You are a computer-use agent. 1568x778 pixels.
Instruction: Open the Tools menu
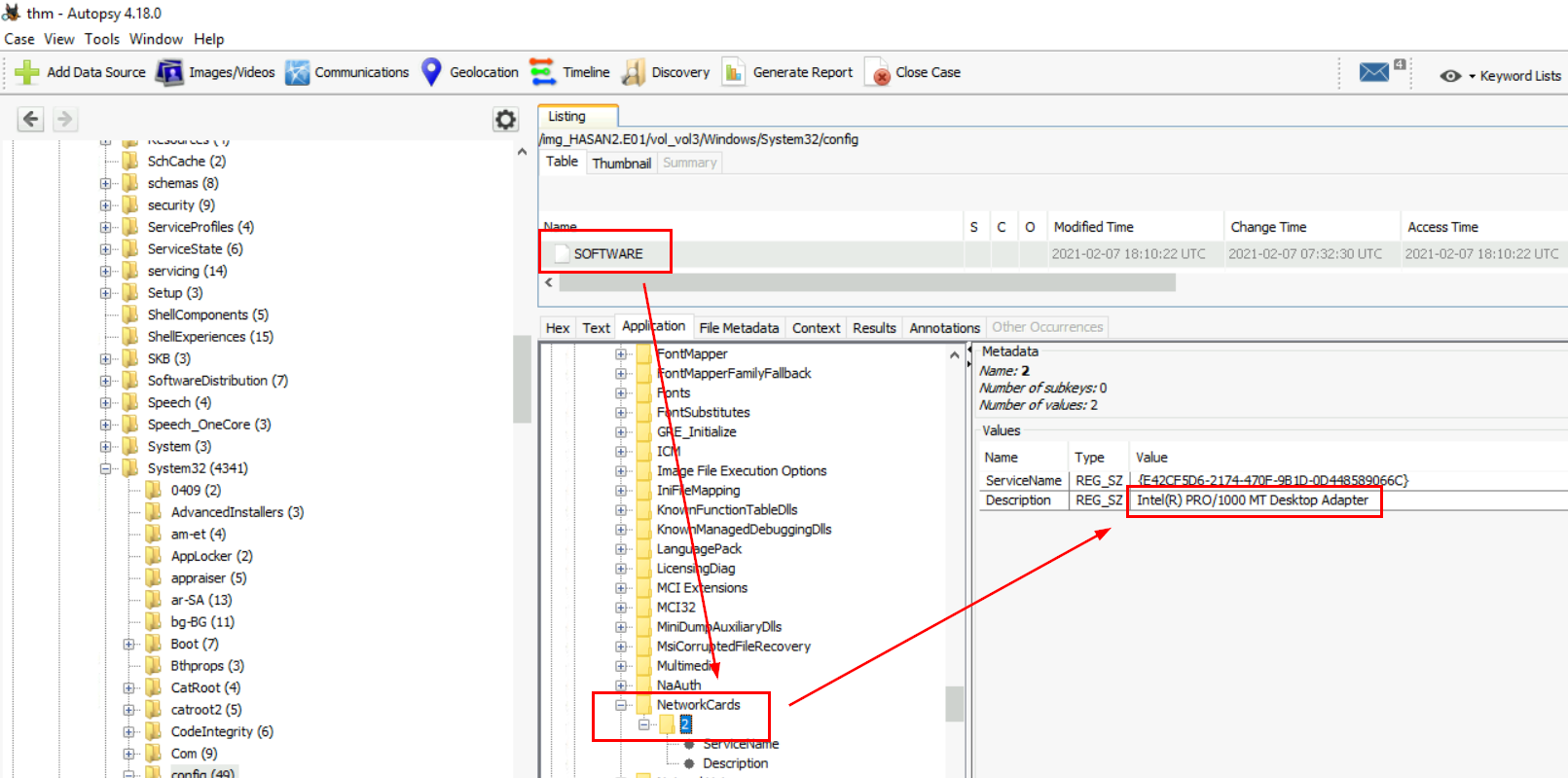[101, 39]
